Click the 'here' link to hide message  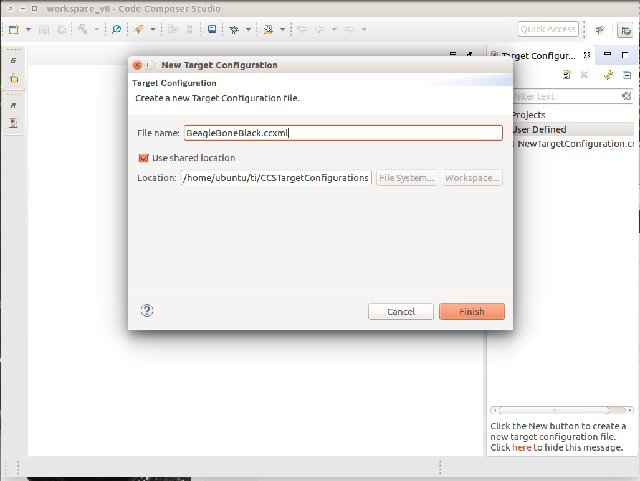click(x=522, y=448)
